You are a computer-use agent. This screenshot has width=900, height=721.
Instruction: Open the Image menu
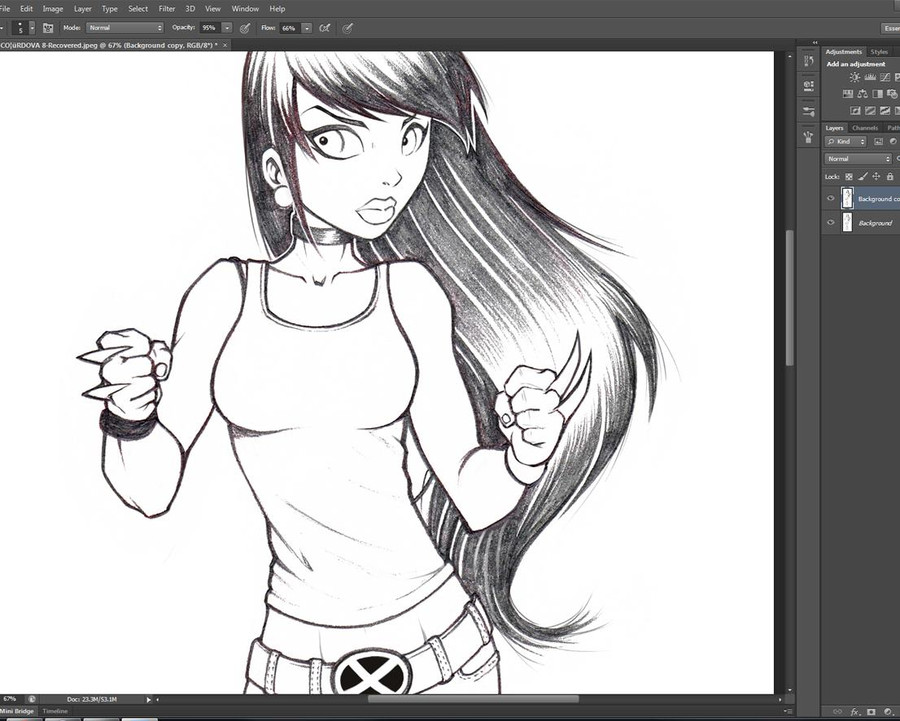coord(53,9)
